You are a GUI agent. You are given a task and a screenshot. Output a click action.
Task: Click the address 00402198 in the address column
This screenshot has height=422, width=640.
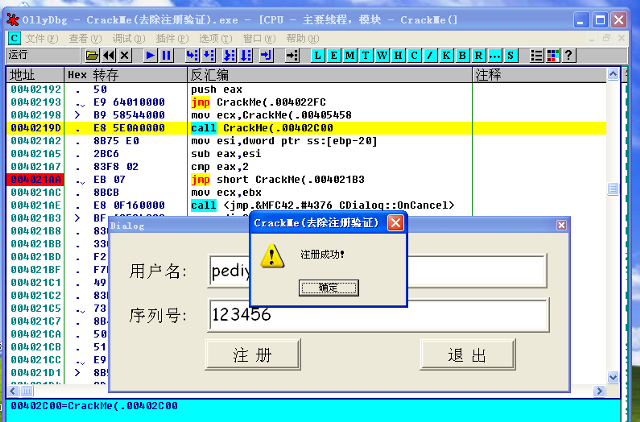pos(36,115)
